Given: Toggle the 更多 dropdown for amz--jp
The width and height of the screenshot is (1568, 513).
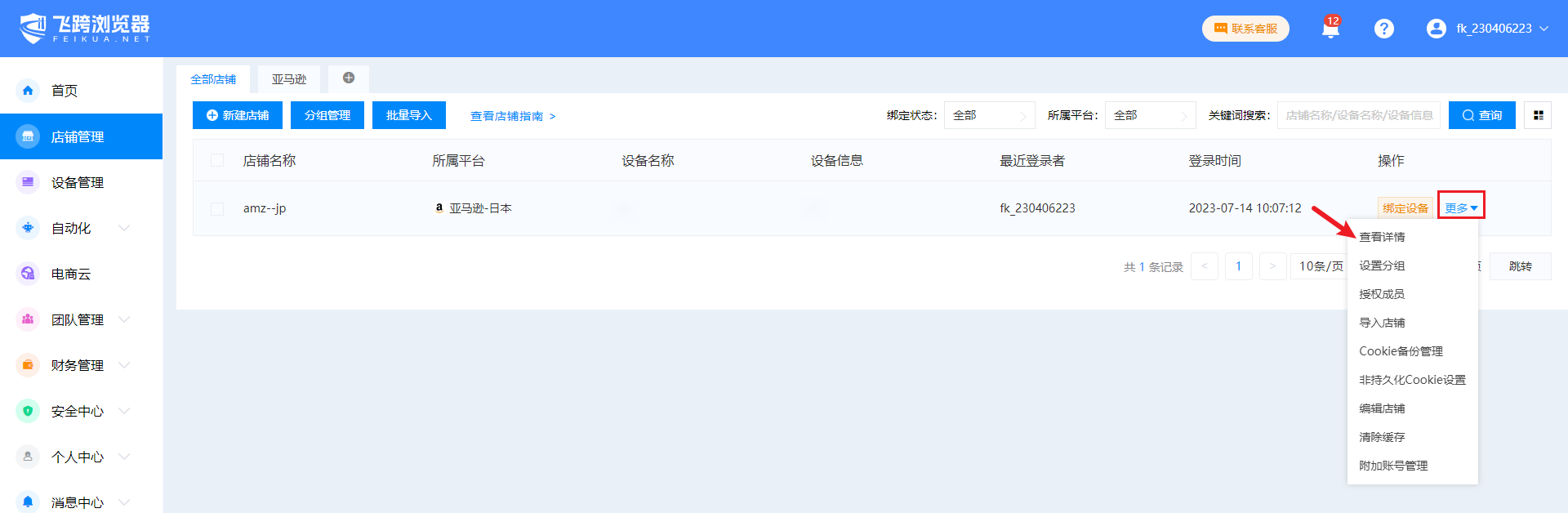Looking at the screenshot, I should pyautogui.click(x=1461, y=207).
